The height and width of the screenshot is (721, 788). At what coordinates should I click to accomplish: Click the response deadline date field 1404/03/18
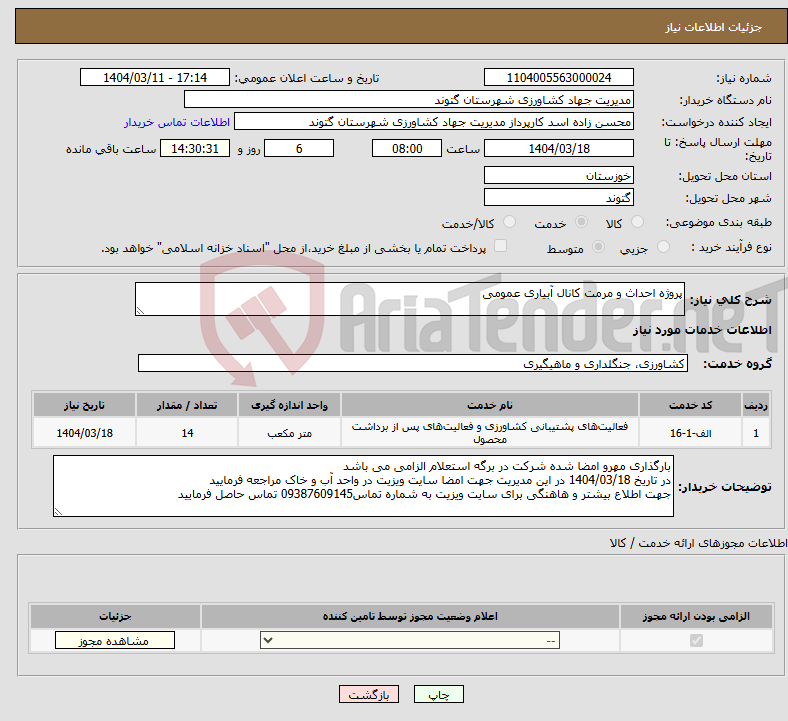coord(558,148)
